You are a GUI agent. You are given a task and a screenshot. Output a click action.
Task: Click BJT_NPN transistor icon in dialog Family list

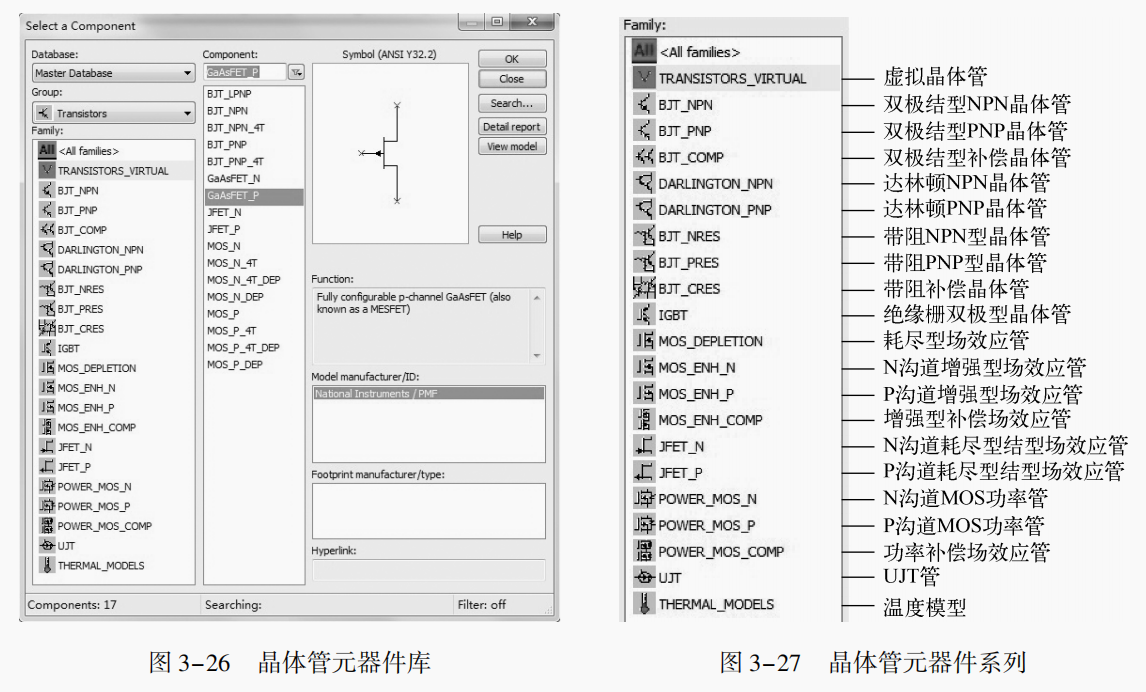pos(47,190)
